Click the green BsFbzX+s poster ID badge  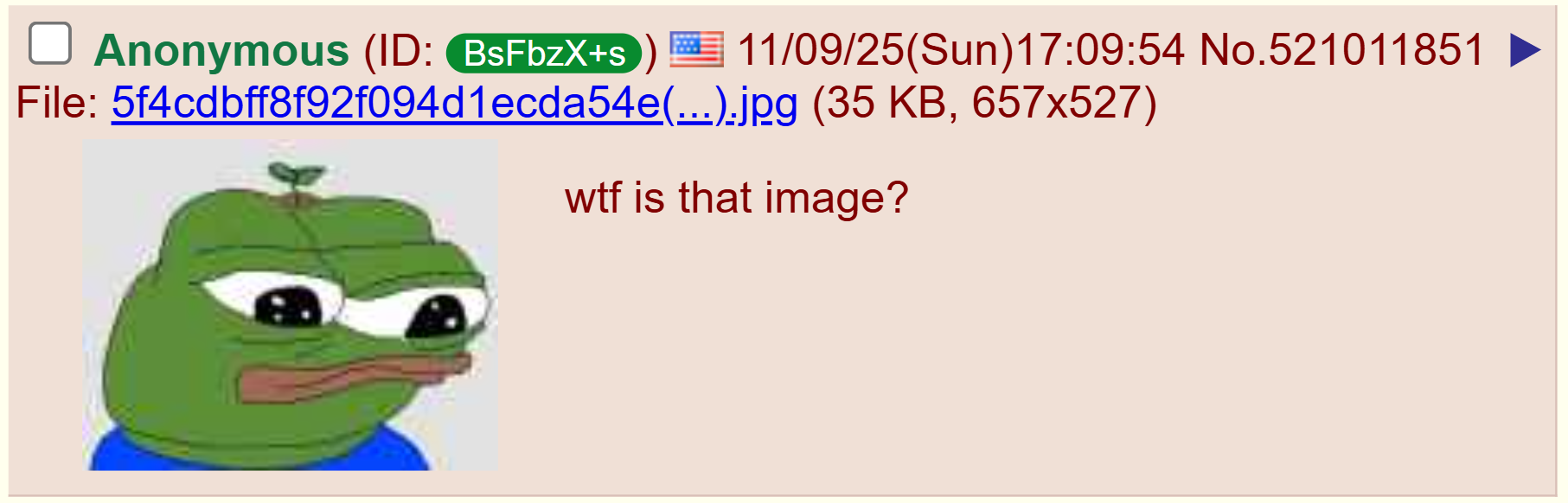(544, 54)
